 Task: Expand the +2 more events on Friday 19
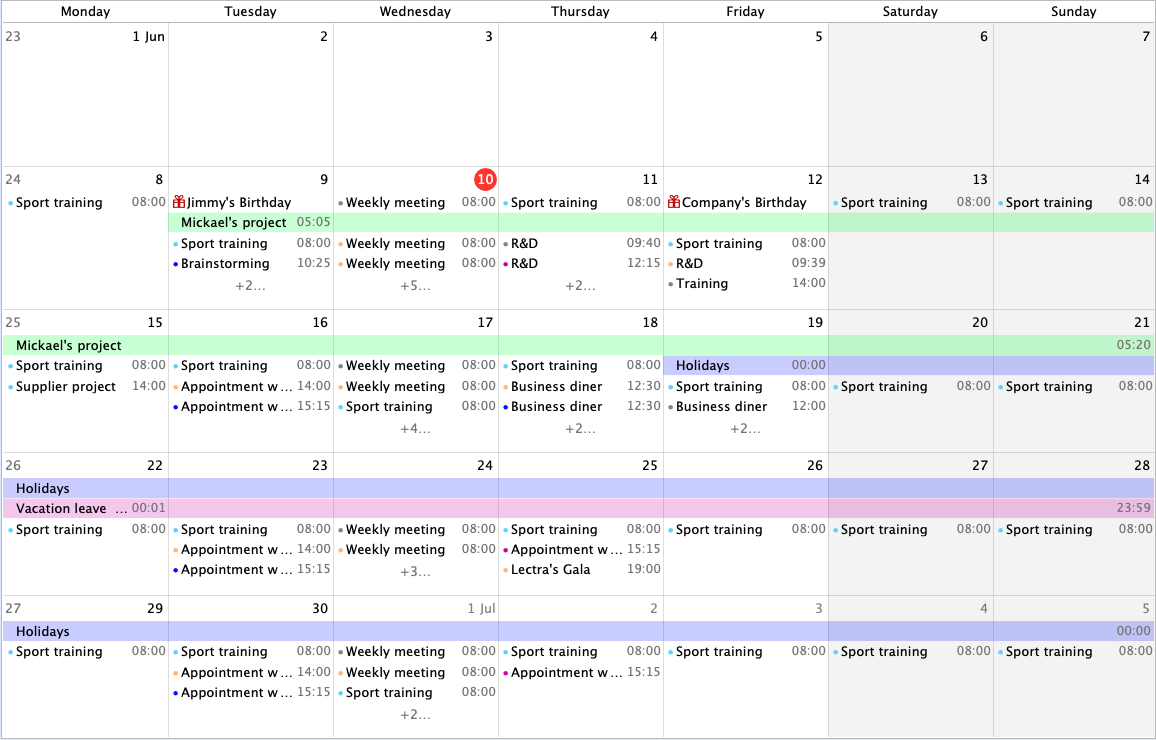pyautogui.click(x=745, y=428)
